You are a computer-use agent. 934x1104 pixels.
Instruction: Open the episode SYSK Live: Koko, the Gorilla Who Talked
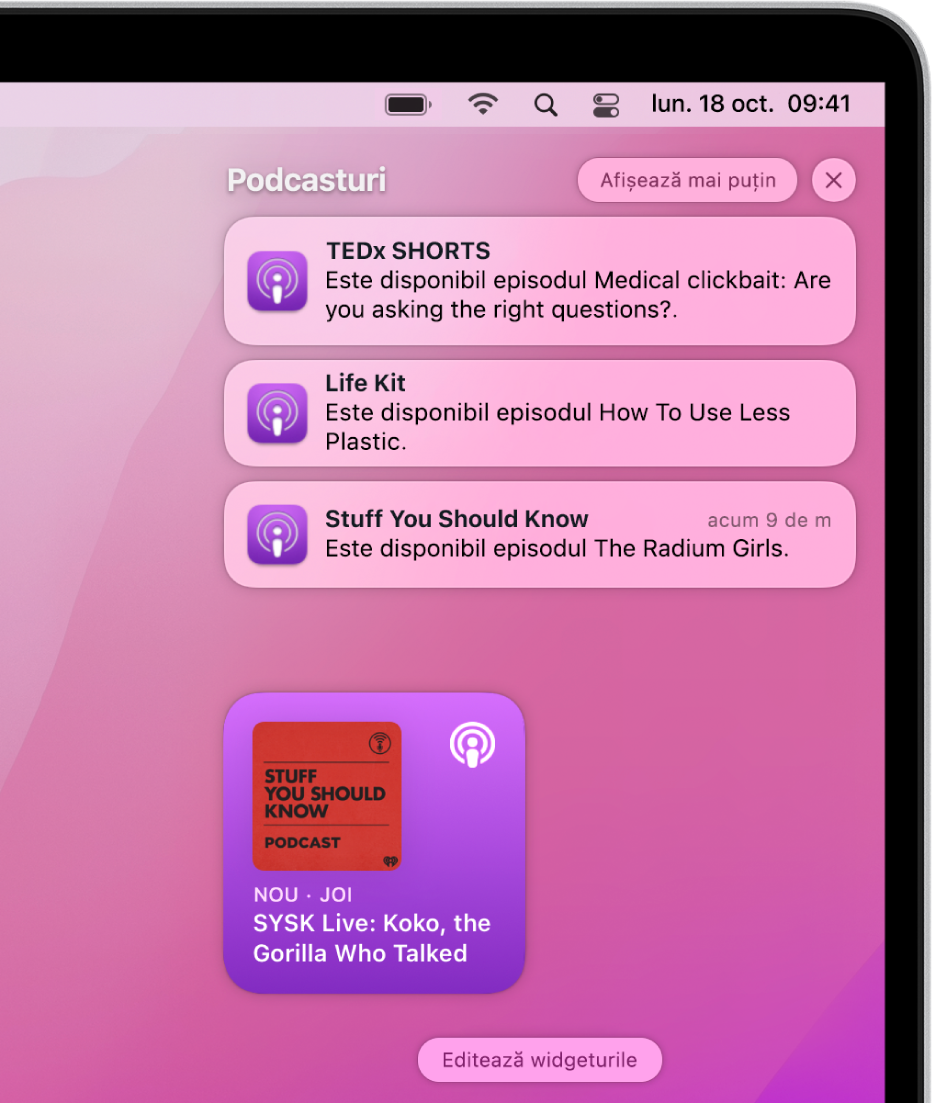(370, 938)
